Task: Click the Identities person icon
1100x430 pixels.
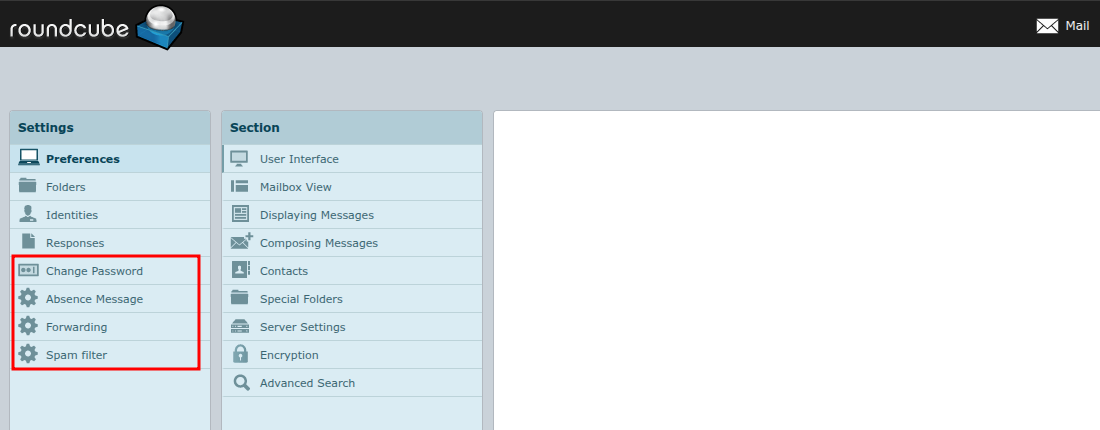Action: 29,214
